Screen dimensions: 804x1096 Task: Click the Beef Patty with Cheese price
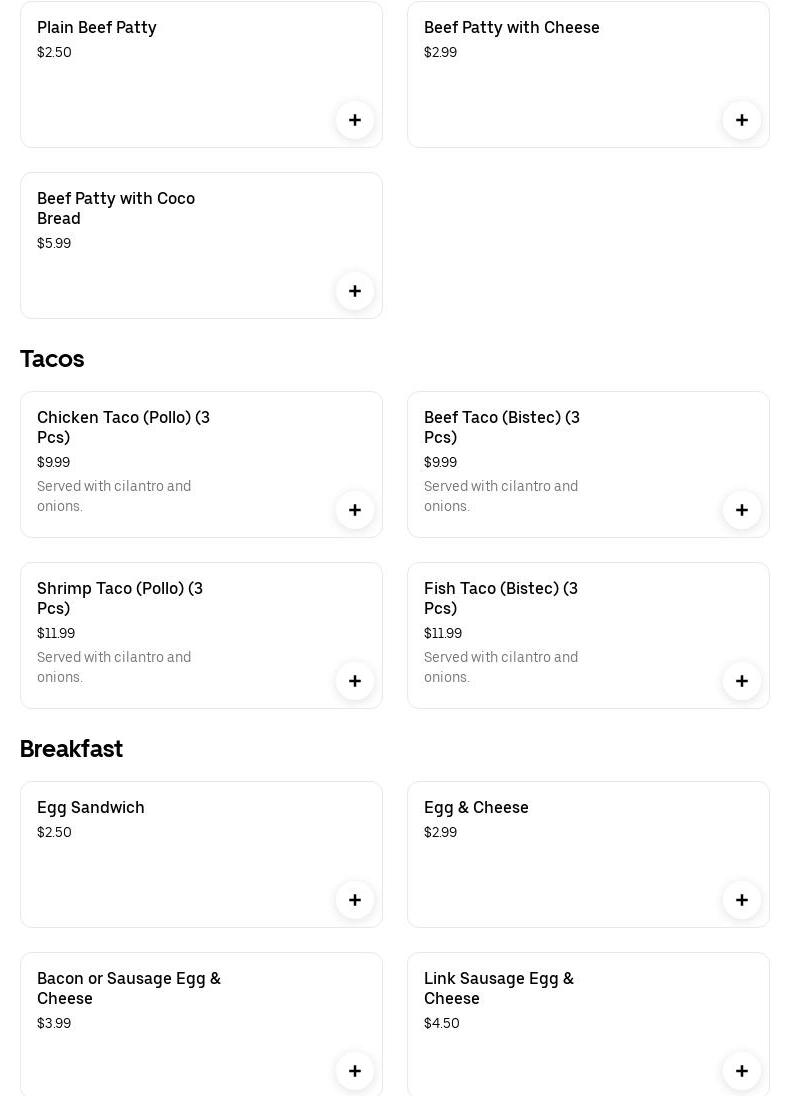tap(440, 53)
